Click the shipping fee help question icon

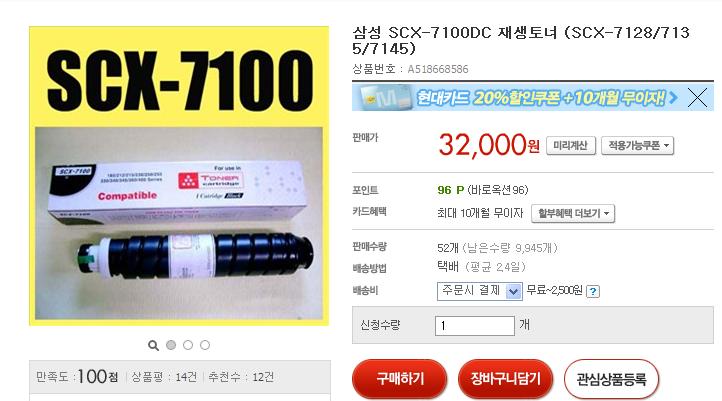click(x=593, y=291)
